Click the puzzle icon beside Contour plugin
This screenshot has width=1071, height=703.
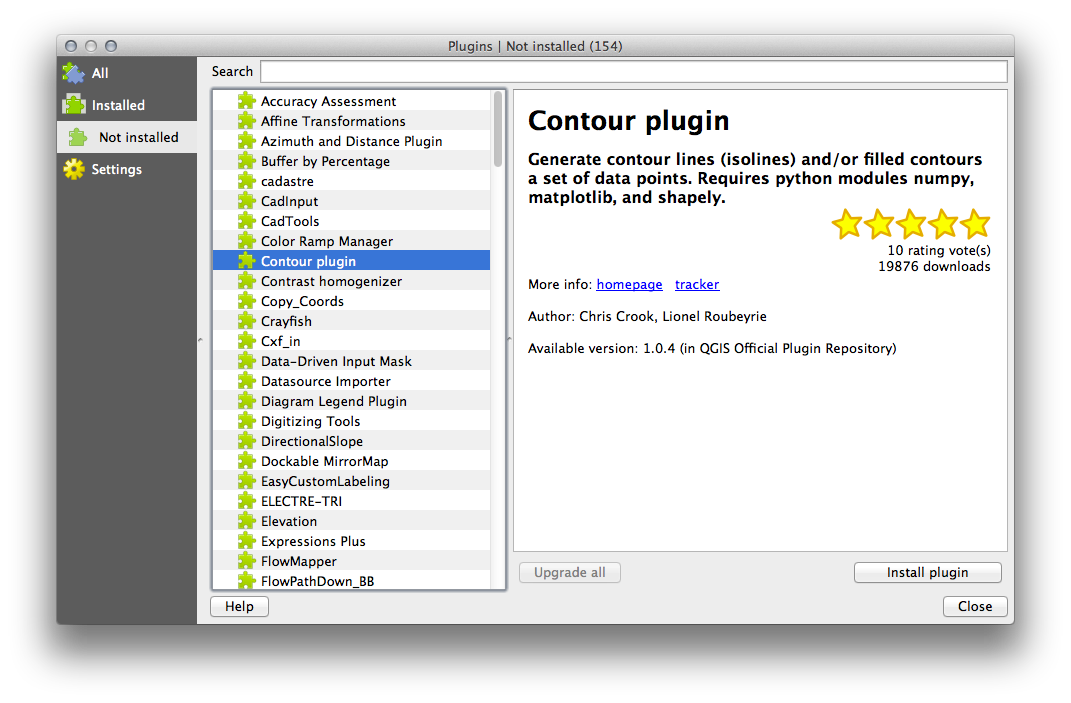246,260
